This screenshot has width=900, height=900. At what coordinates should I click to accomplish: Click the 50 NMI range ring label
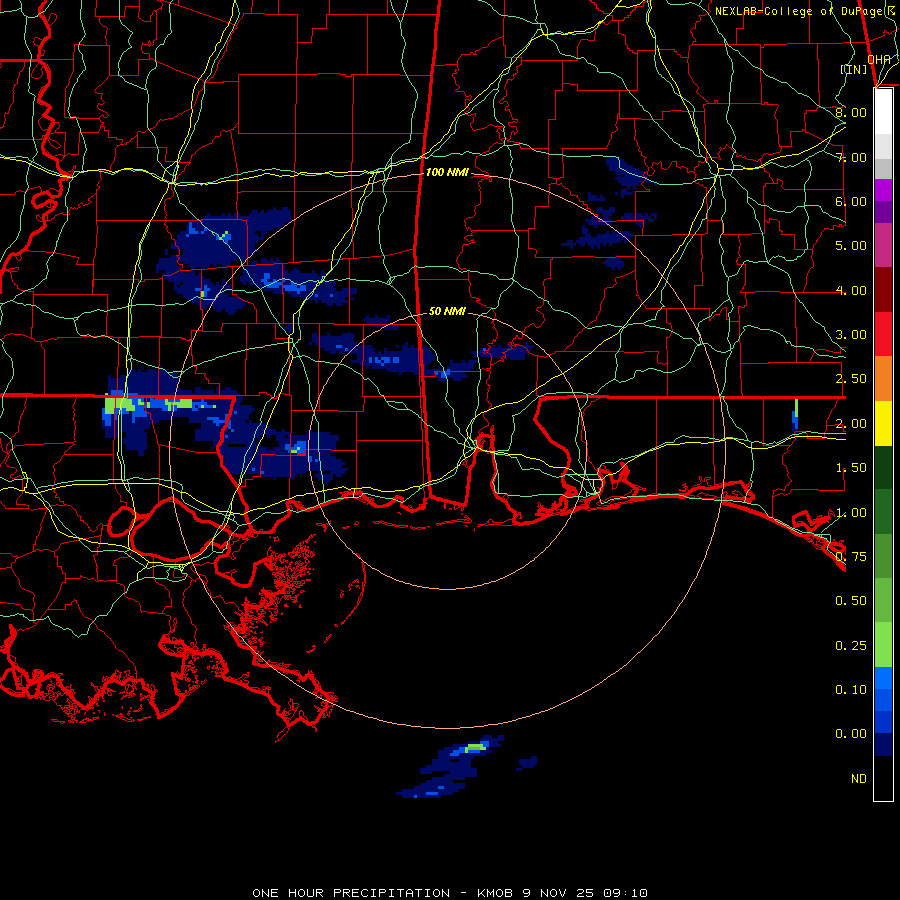point(447,311)
